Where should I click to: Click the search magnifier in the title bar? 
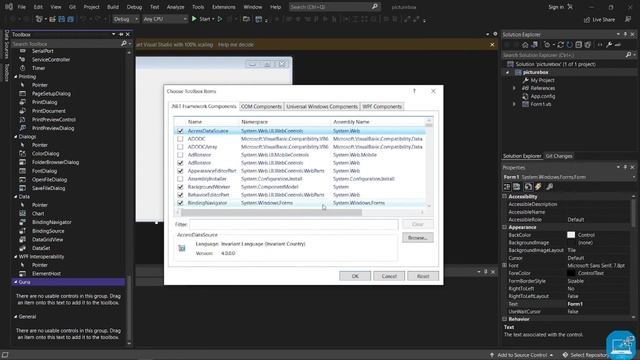[x=375, y=7]
